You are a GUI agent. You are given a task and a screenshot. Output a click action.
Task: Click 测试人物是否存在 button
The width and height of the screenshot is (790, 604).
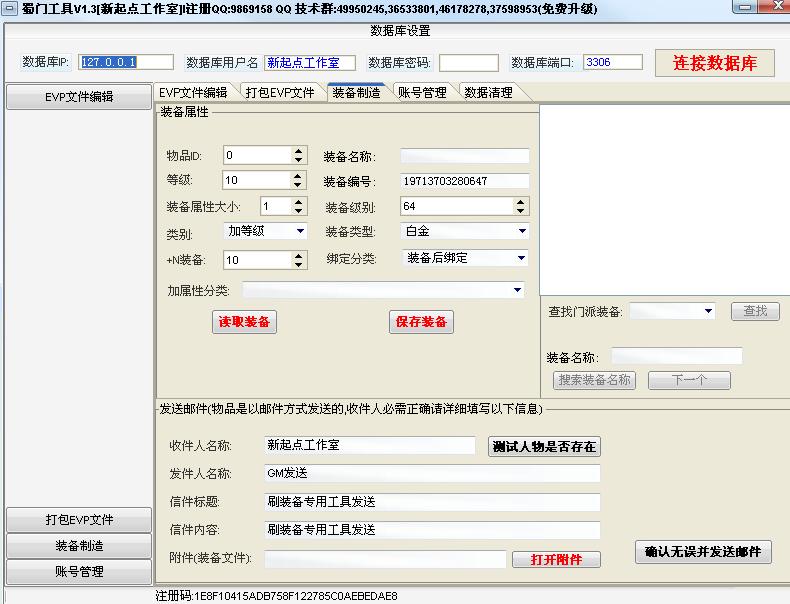(x=544, y=447)
